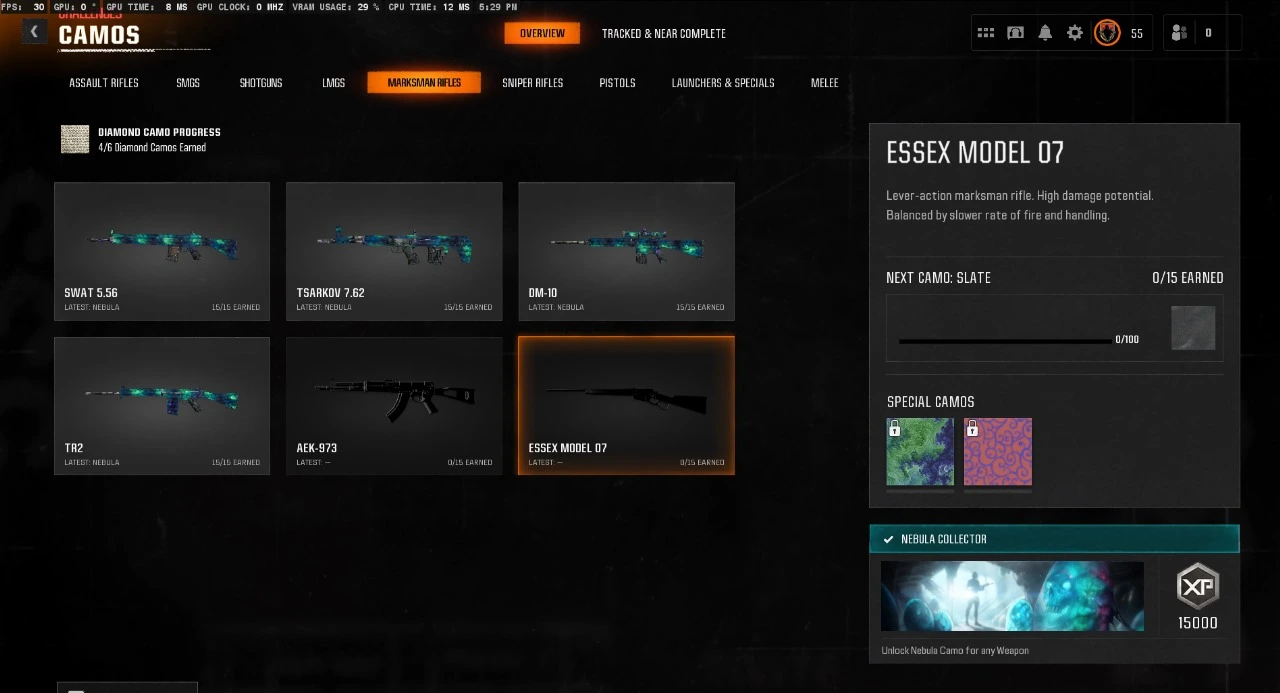Open the Launchers & Specials category
The image size is (1280, 693).
[x=723, y=83]
